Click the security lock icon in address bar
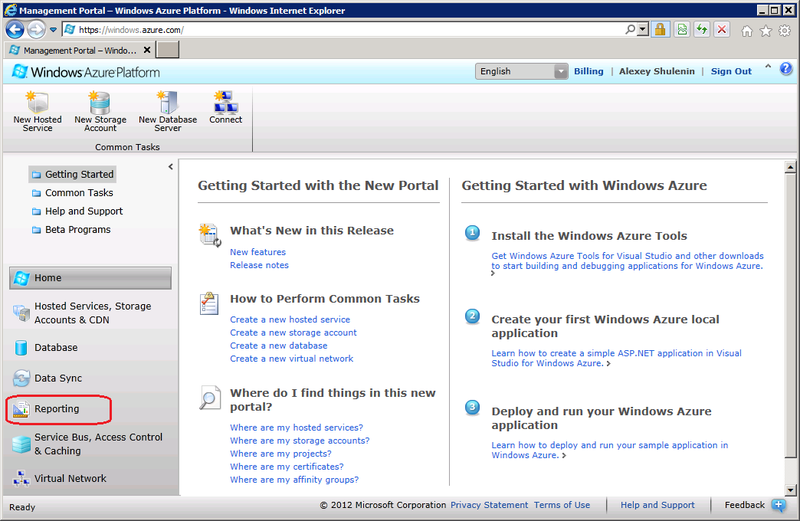 click(660, 30)
